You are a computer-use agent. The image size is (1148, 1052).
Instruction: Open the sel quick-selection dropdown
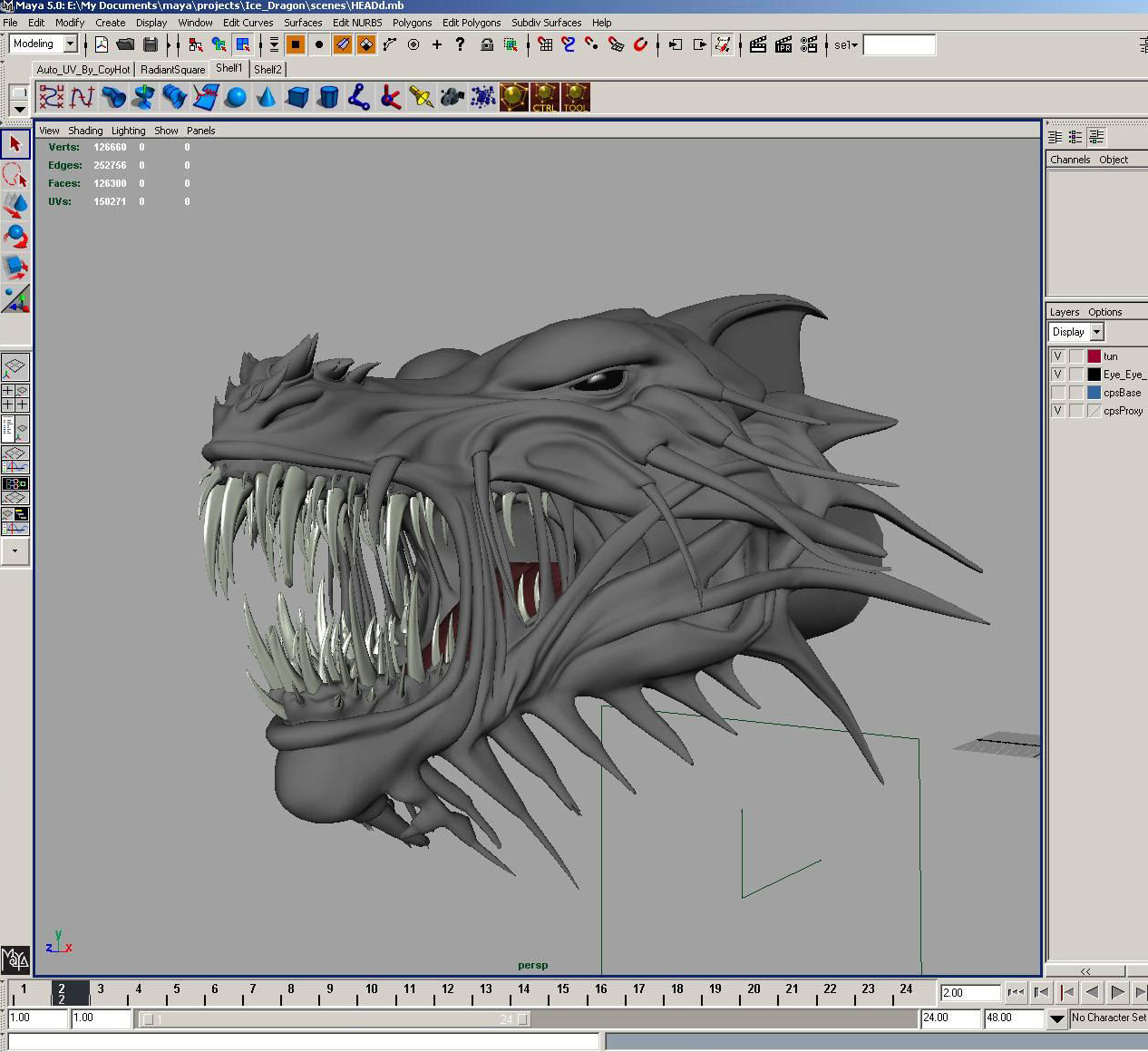point(846,44)
